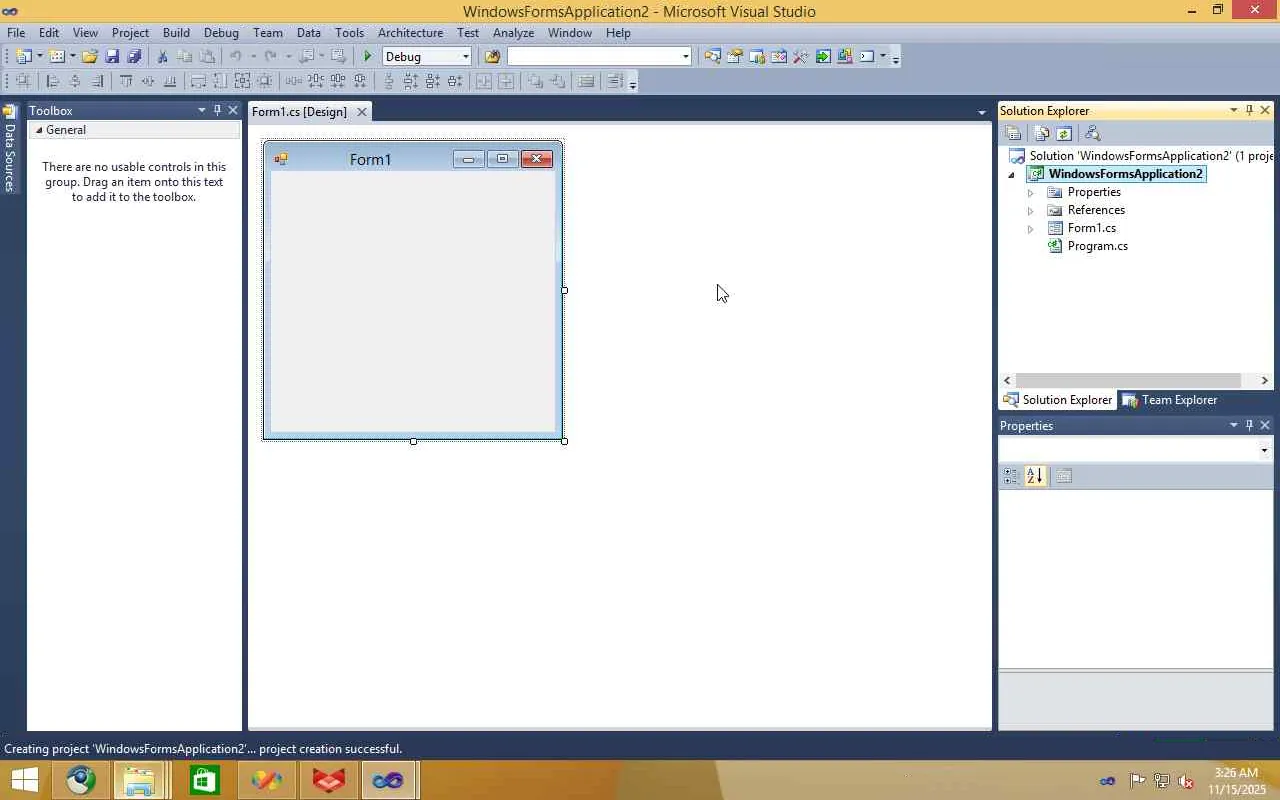Switch to the Team Explorer tab
The image size is (1280, 800).
(1170, 400)
